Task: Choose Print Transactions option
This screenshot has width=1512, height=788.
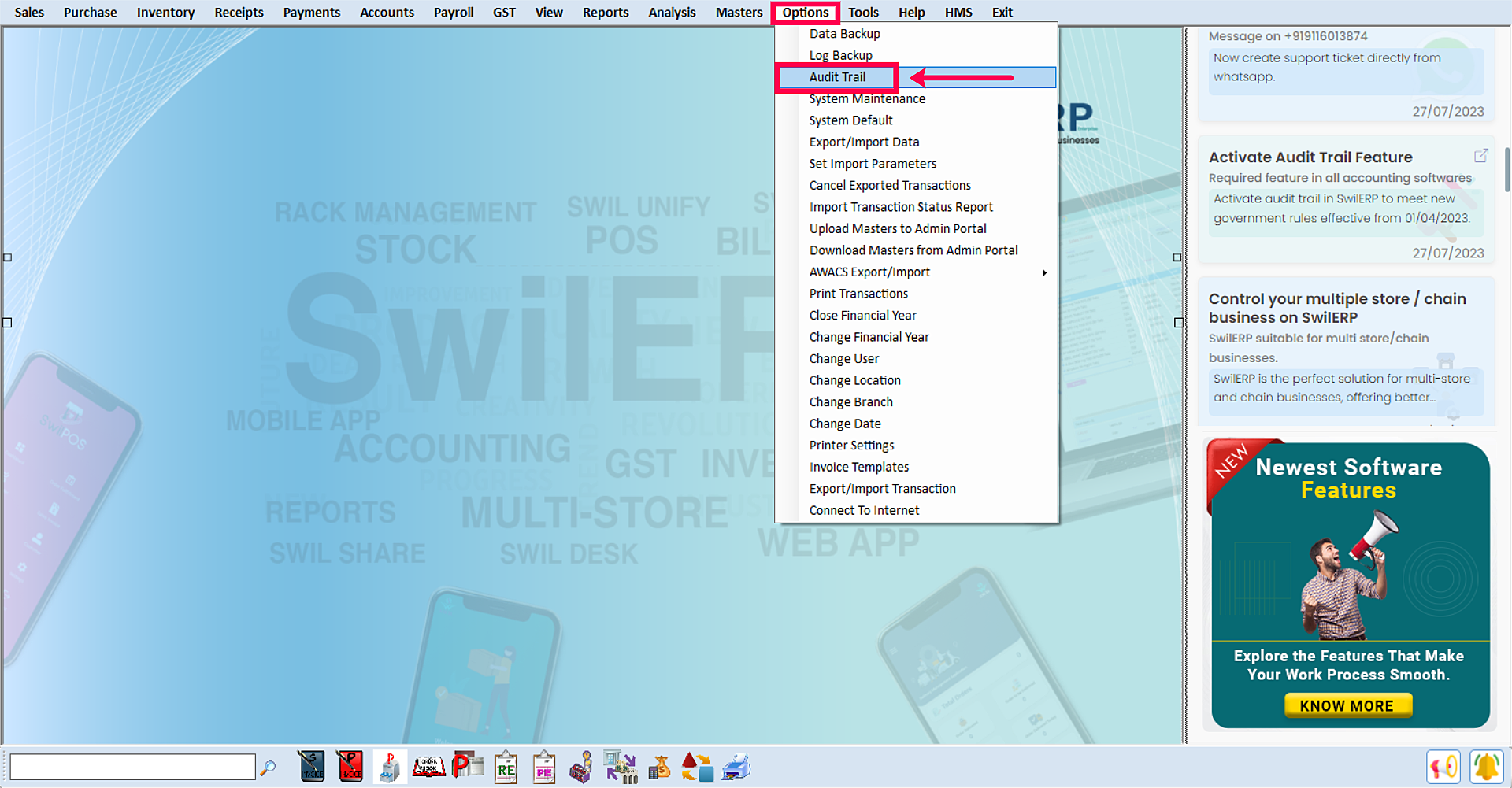Action: [916, 294]
